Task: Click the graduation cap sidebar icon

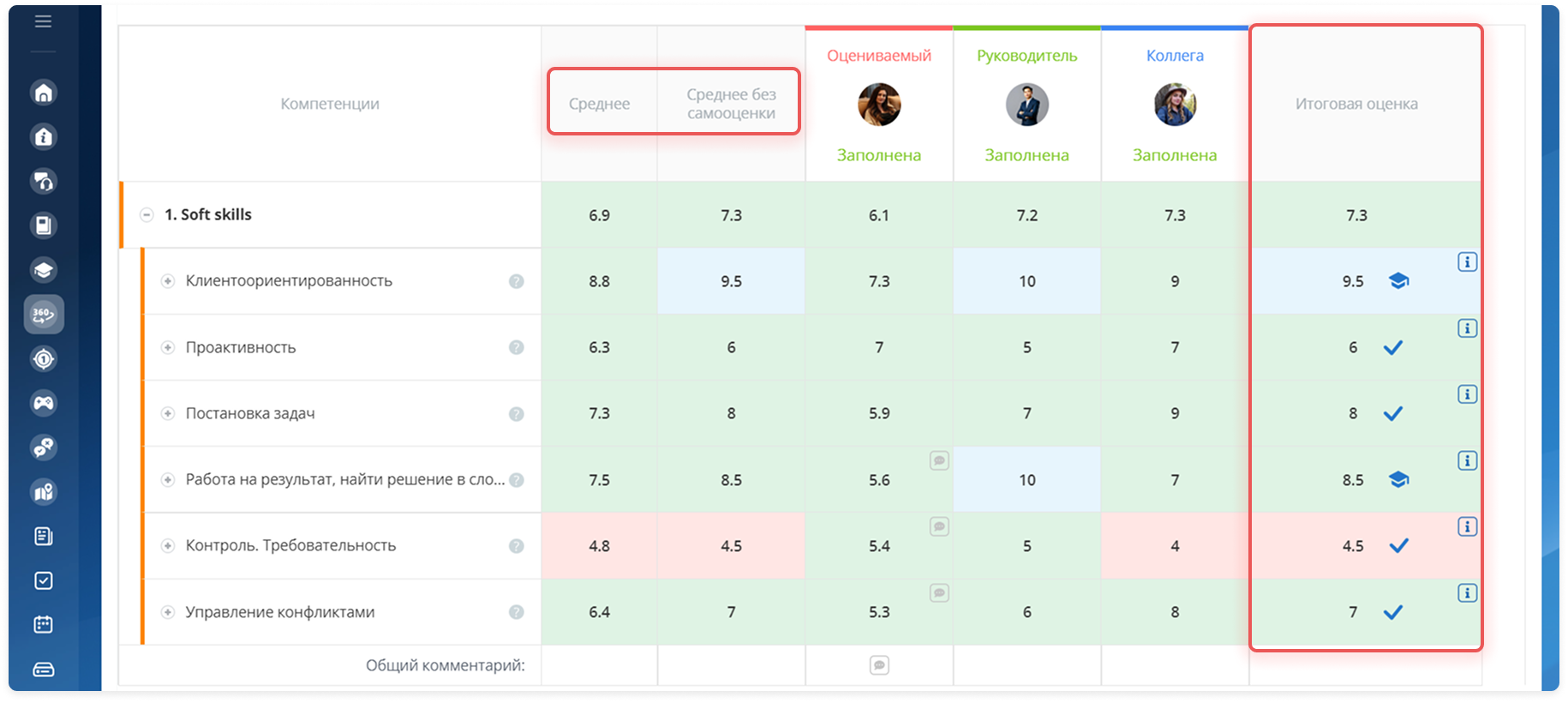Action: click(44, 271)
